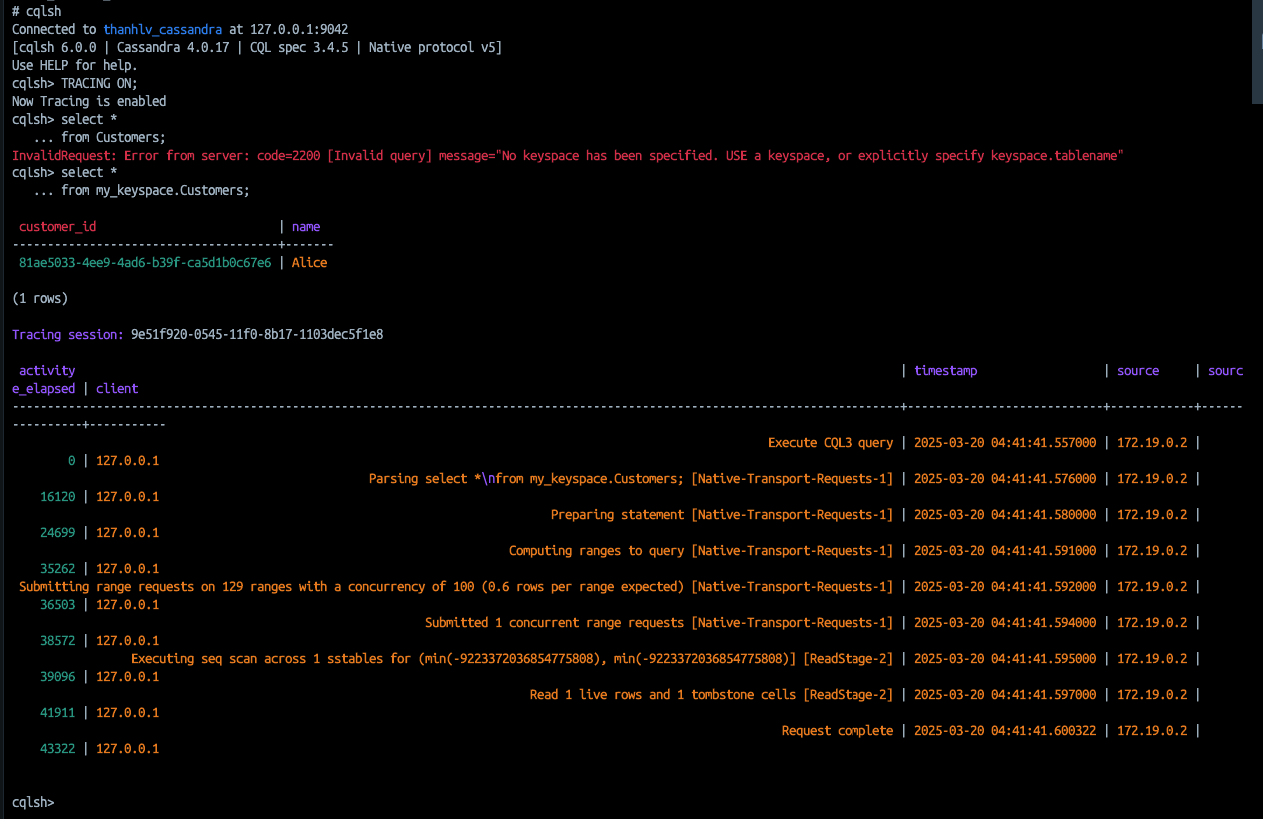Click the 'Preparing statement' activity row

(722, 516)
